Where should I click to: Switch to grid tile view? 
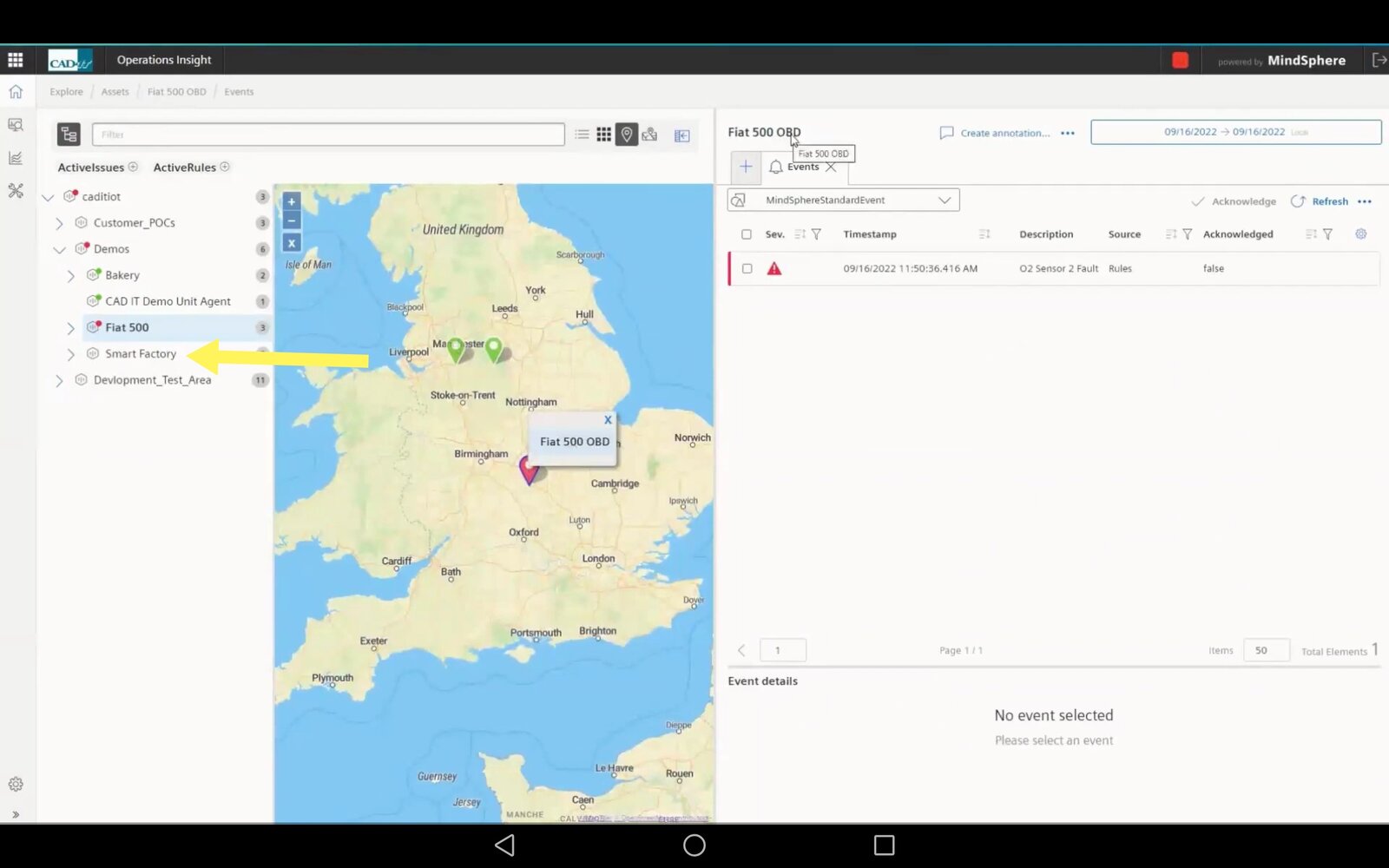tap(603, 135)
